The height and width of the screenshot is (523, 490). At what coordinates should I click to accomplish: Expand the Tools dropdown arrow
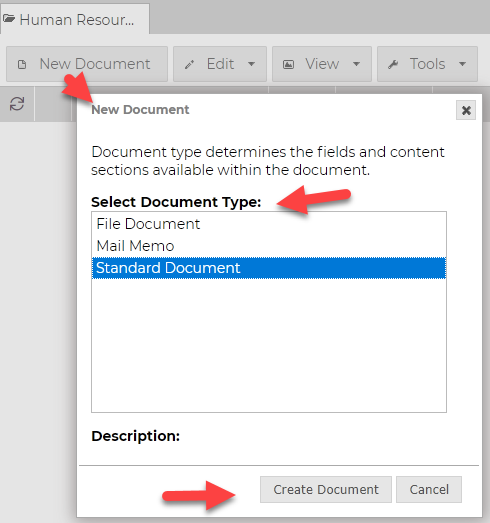[462, 64]
